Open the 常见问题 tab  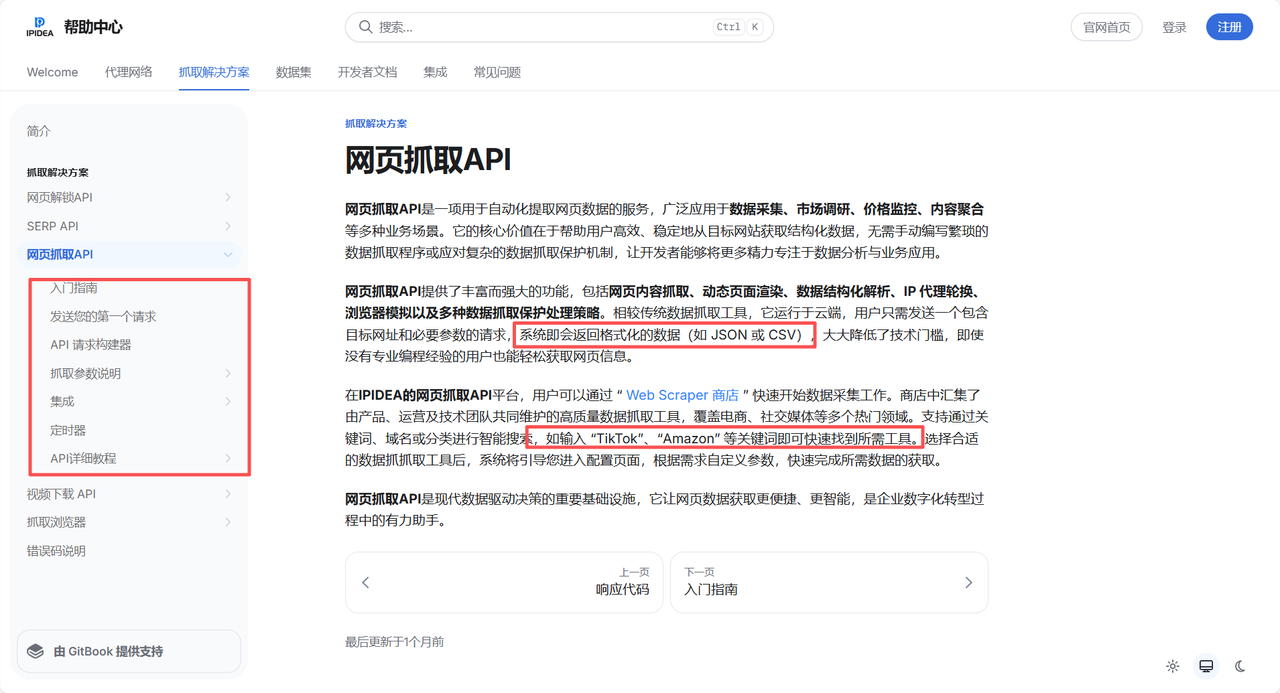tap(497, 72)
